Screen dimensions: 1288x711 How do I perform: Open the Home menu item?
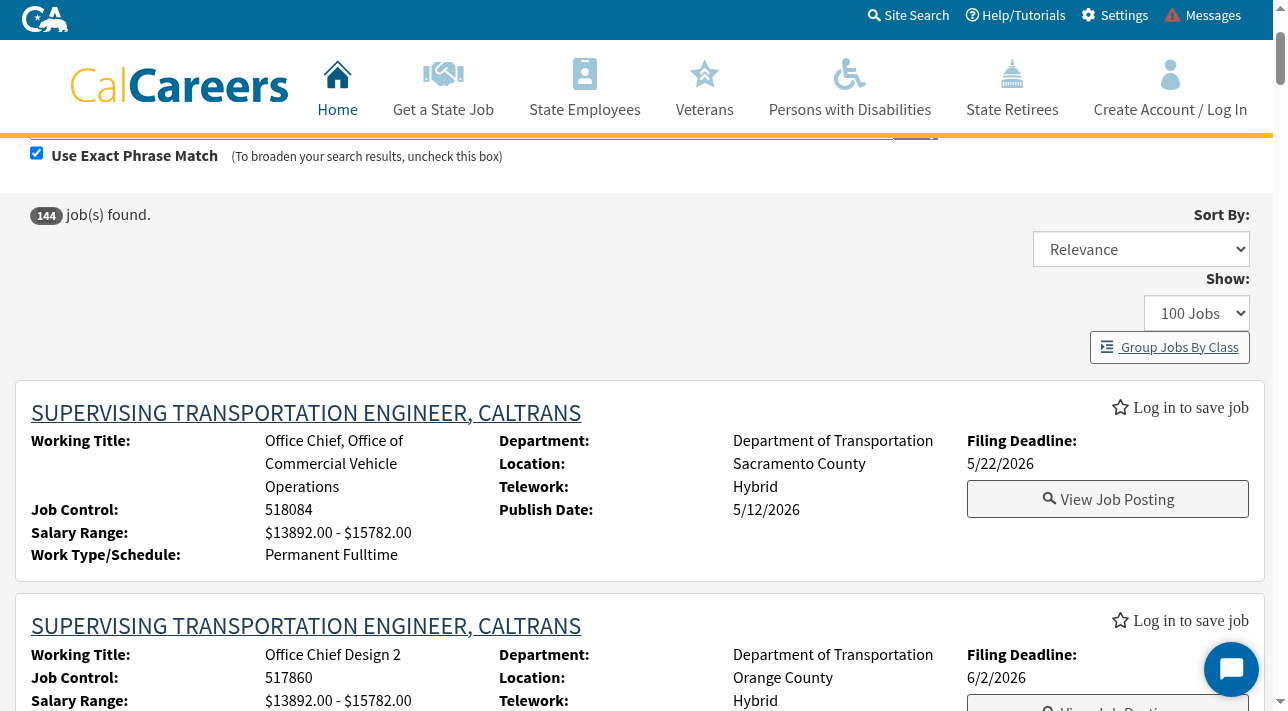point(338,110)
